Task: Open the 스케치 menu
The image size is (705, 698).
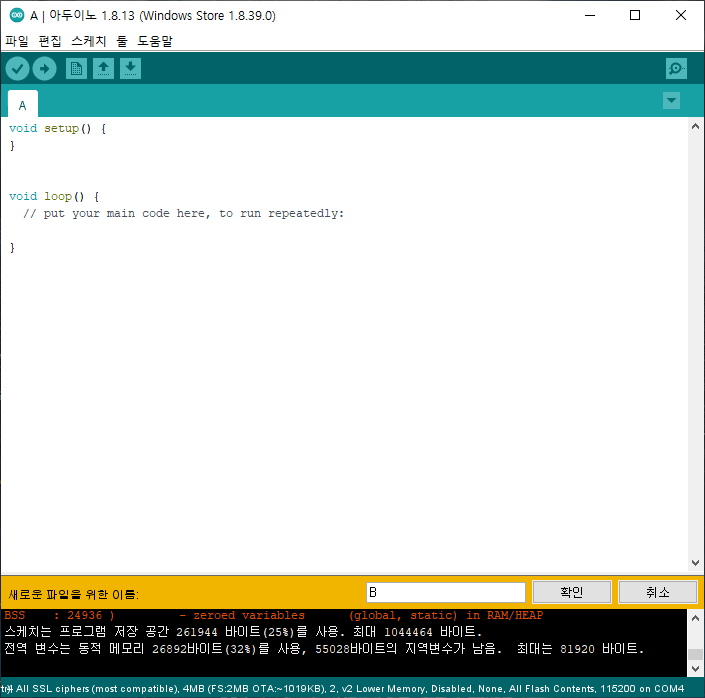Action: point(89,41)
